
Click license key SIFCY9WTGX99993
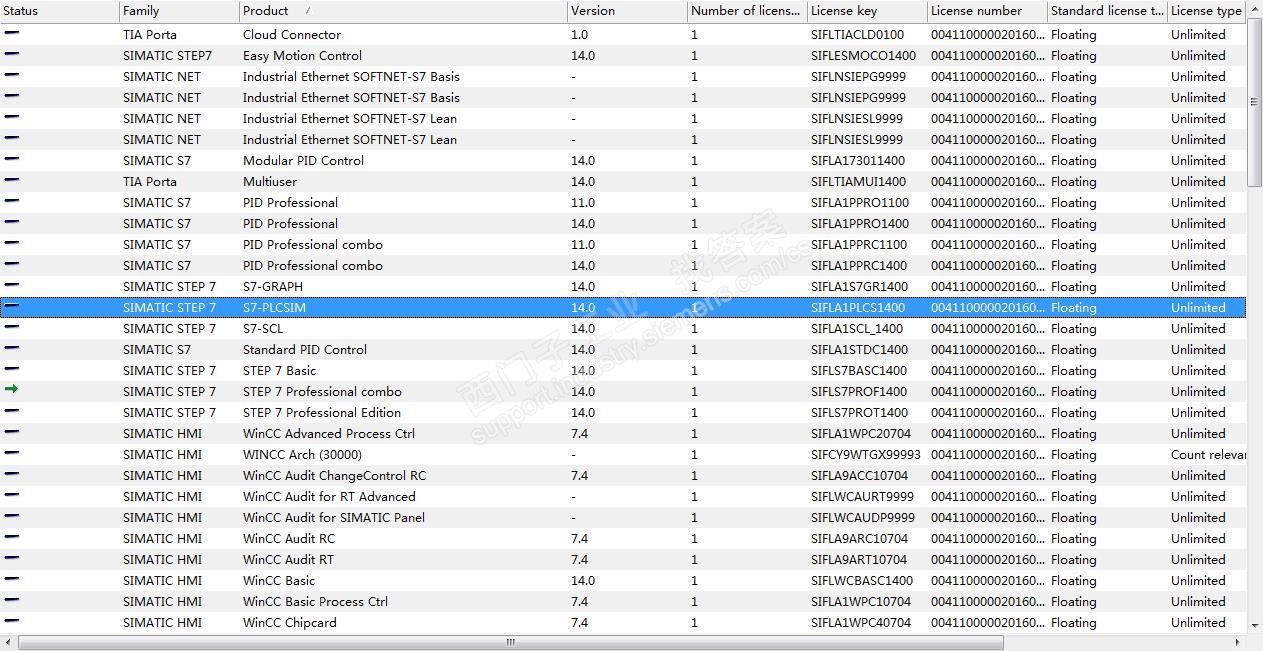click(865, 454)
